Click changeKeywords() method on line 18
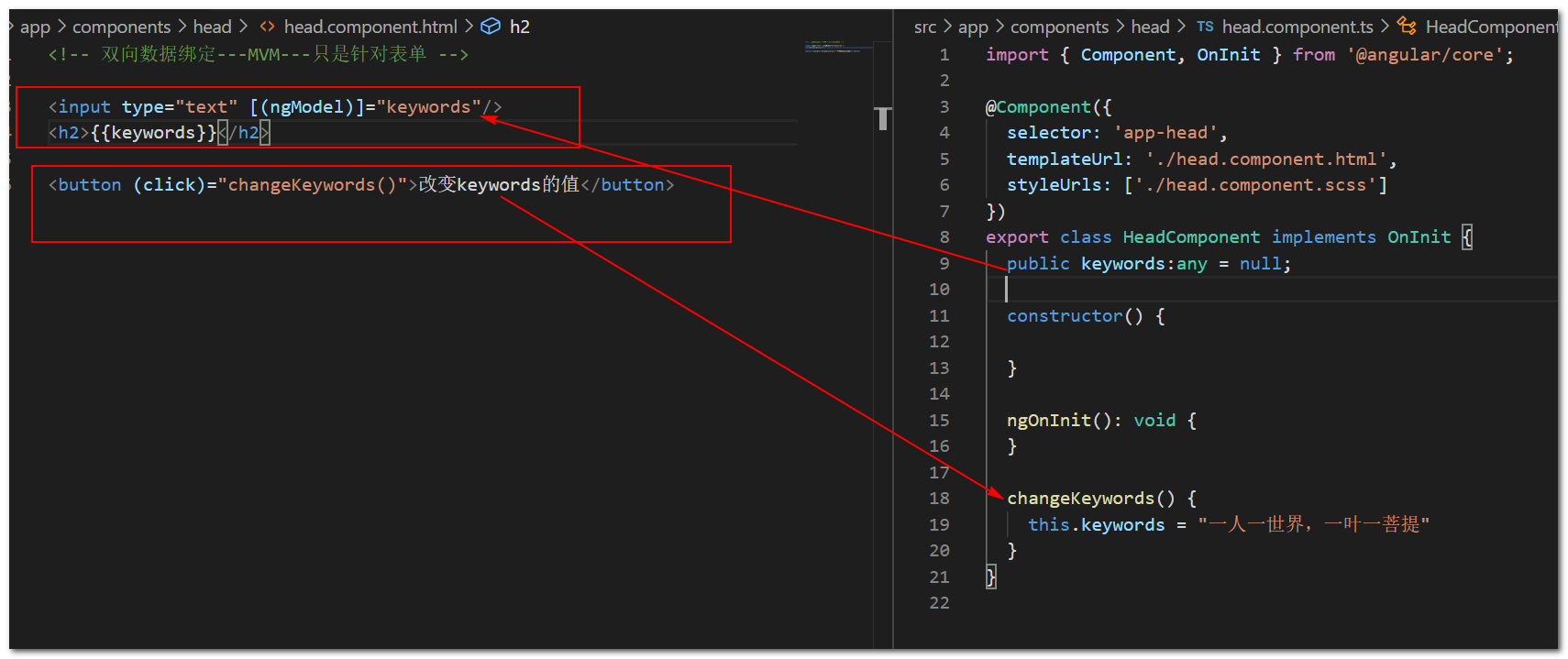This screenshot has width=1568, height=659. point(1091,499)
